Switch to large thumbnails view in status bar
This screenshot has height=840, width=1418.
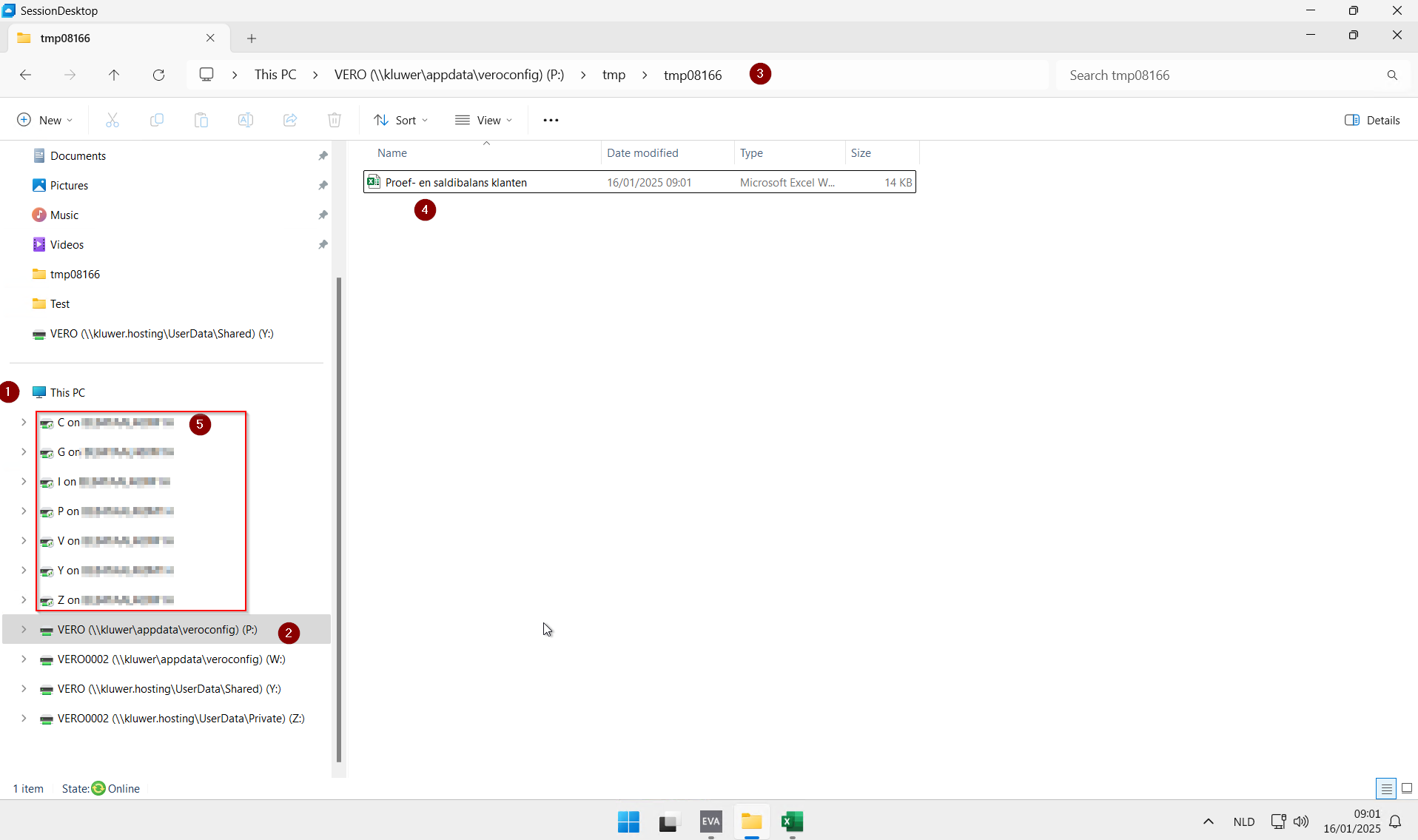pyautogui.click(x=1407, y=788)
